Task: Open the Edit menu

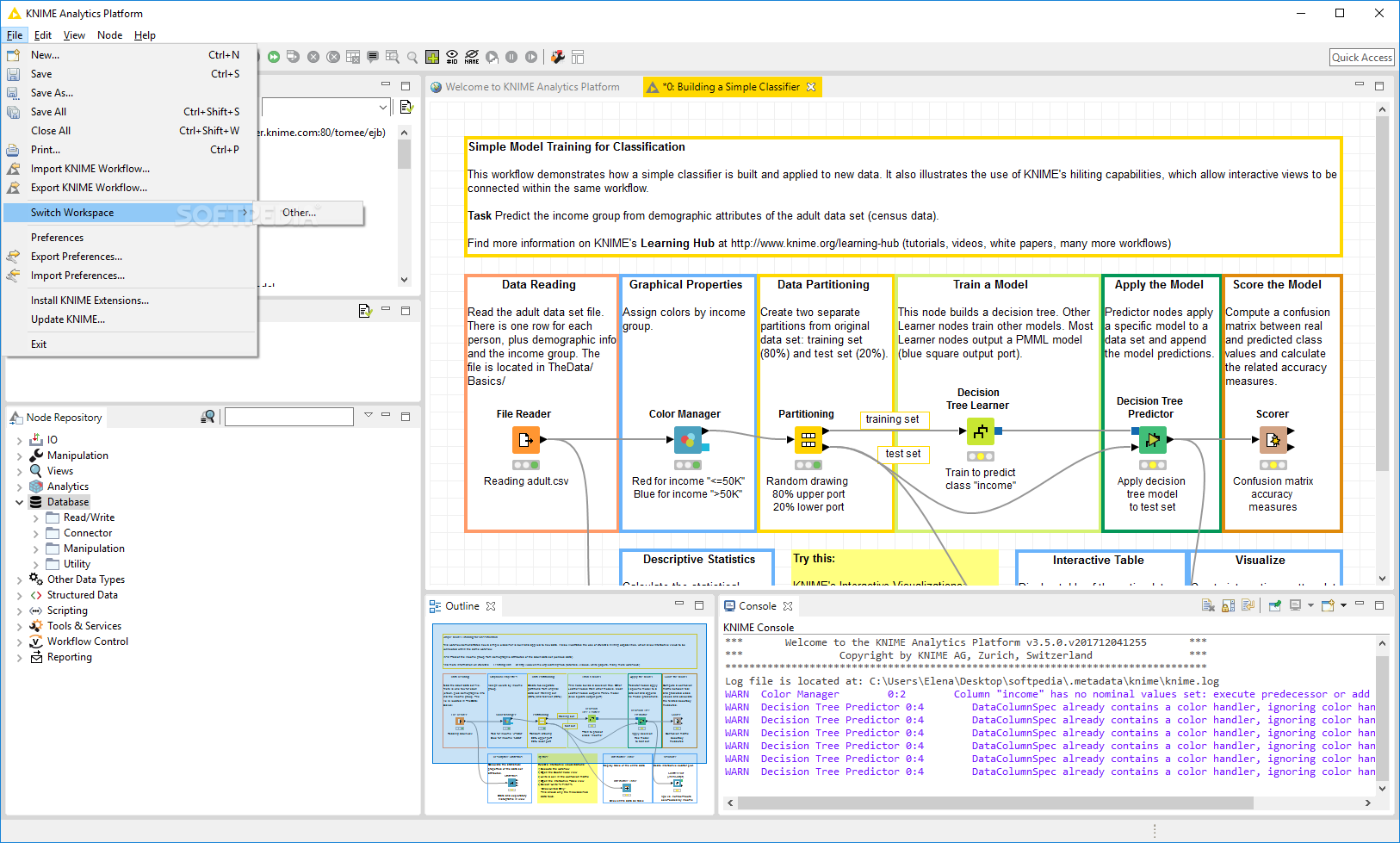Action: point(43,35)
